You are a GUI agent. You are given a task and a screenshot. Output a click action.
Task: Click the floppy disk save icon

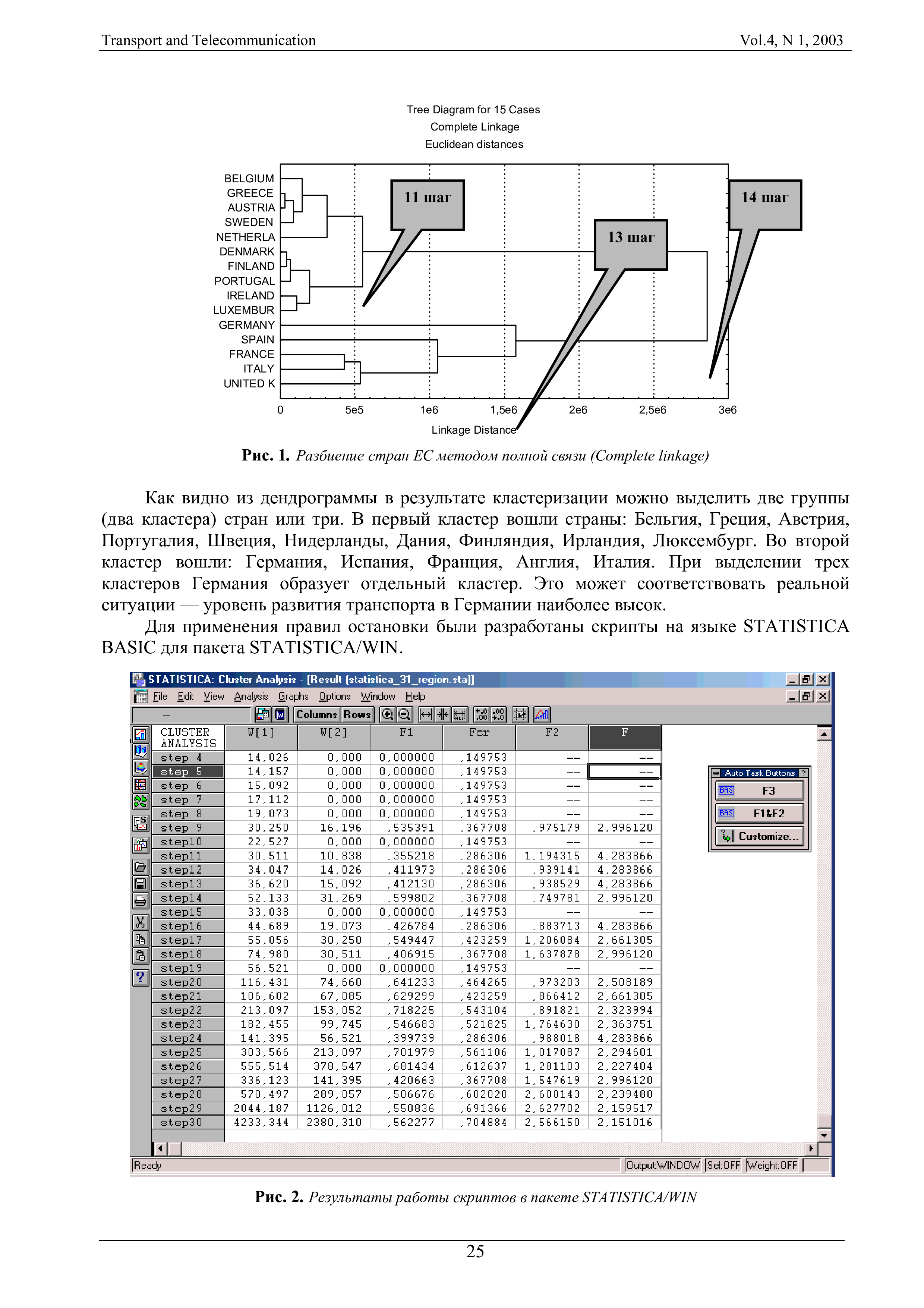[x=140, y=884]
